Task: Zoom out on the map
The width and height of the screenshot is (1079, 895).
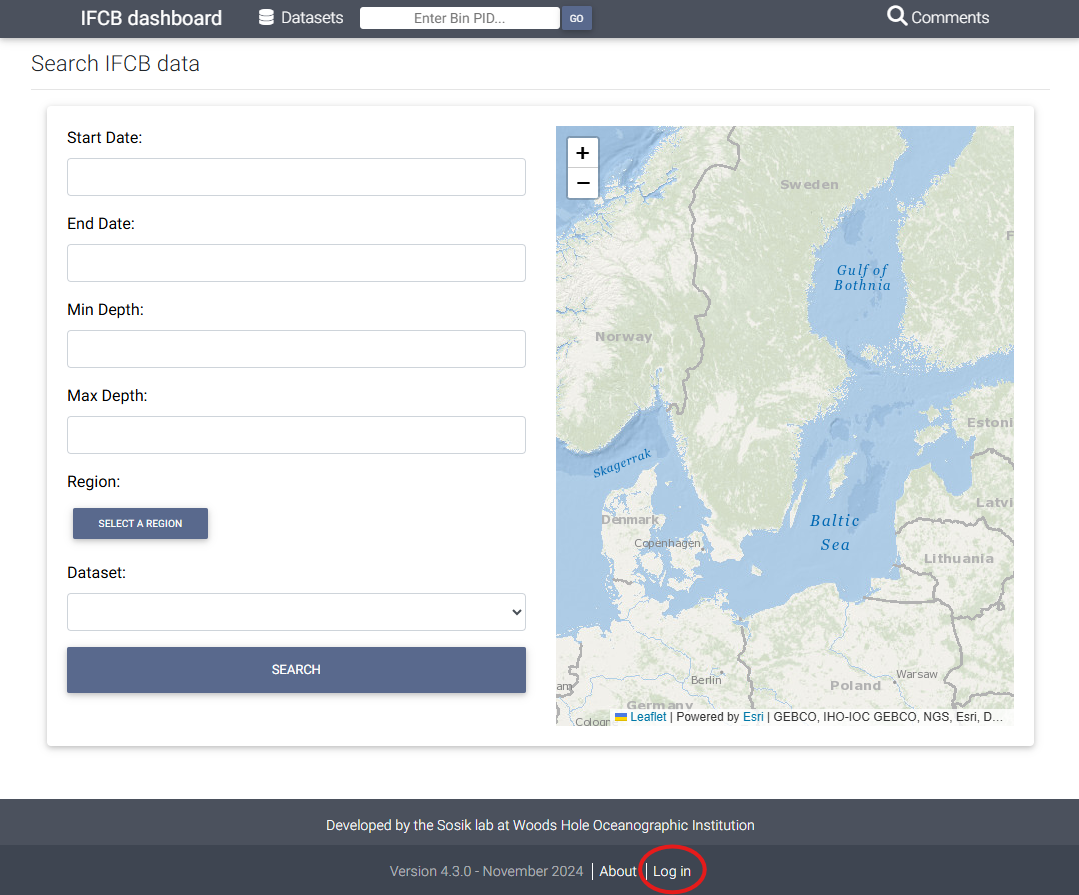Action: pos(582,183)
